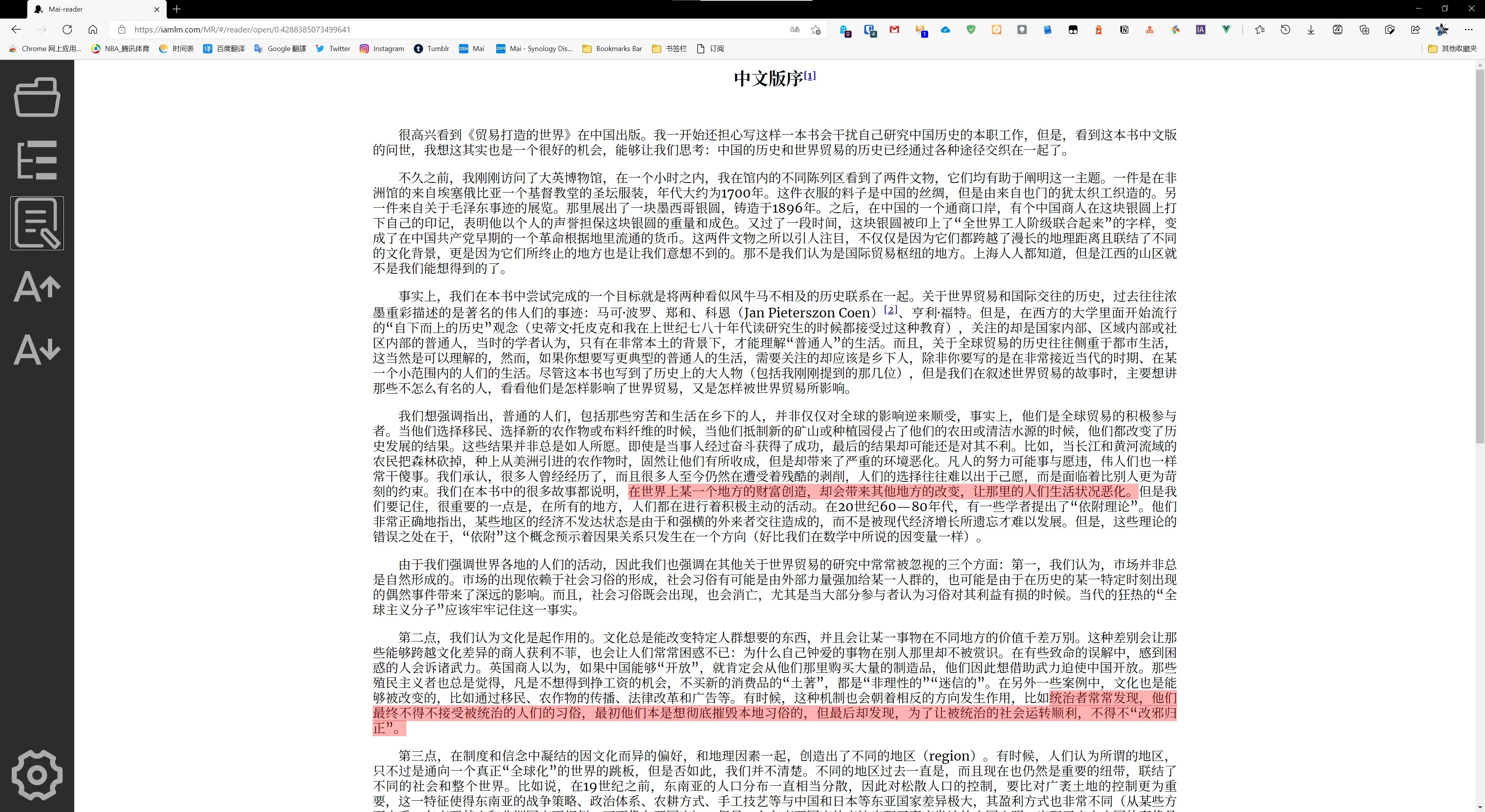
Task: Open the browser favorites list icon
Action: point(1260,29)
